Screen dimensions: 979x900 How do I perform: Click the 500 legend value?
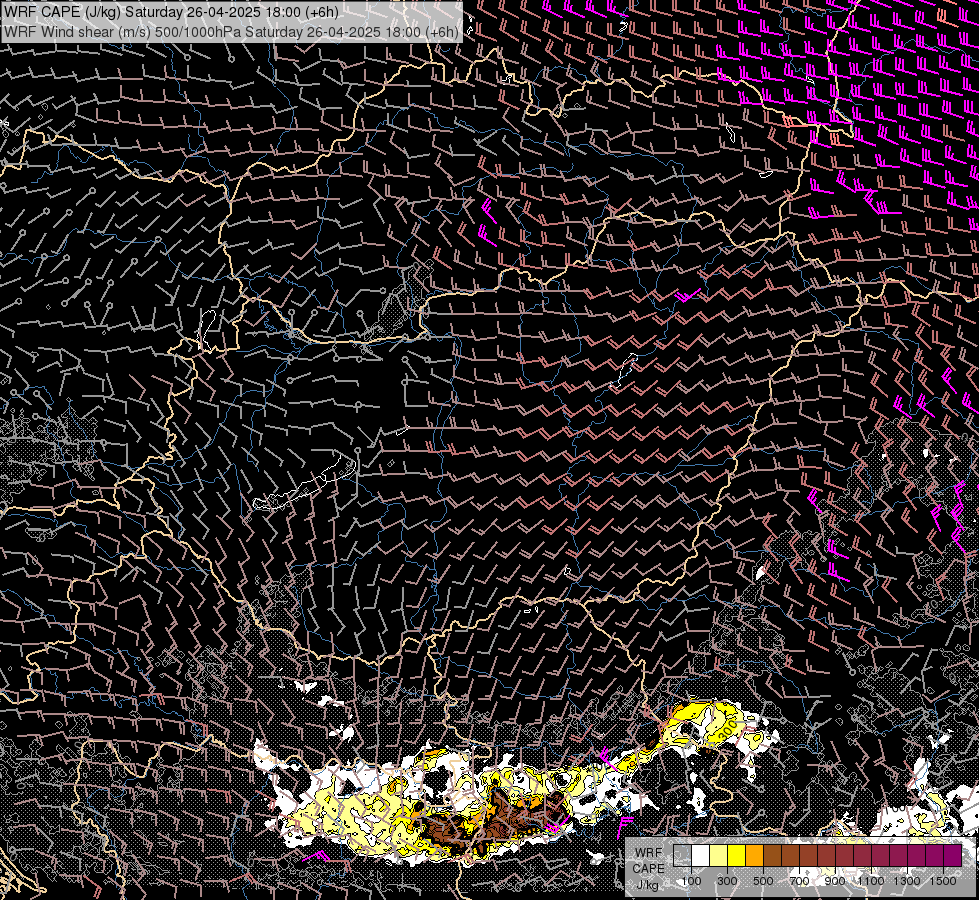[x=763, y=881]
